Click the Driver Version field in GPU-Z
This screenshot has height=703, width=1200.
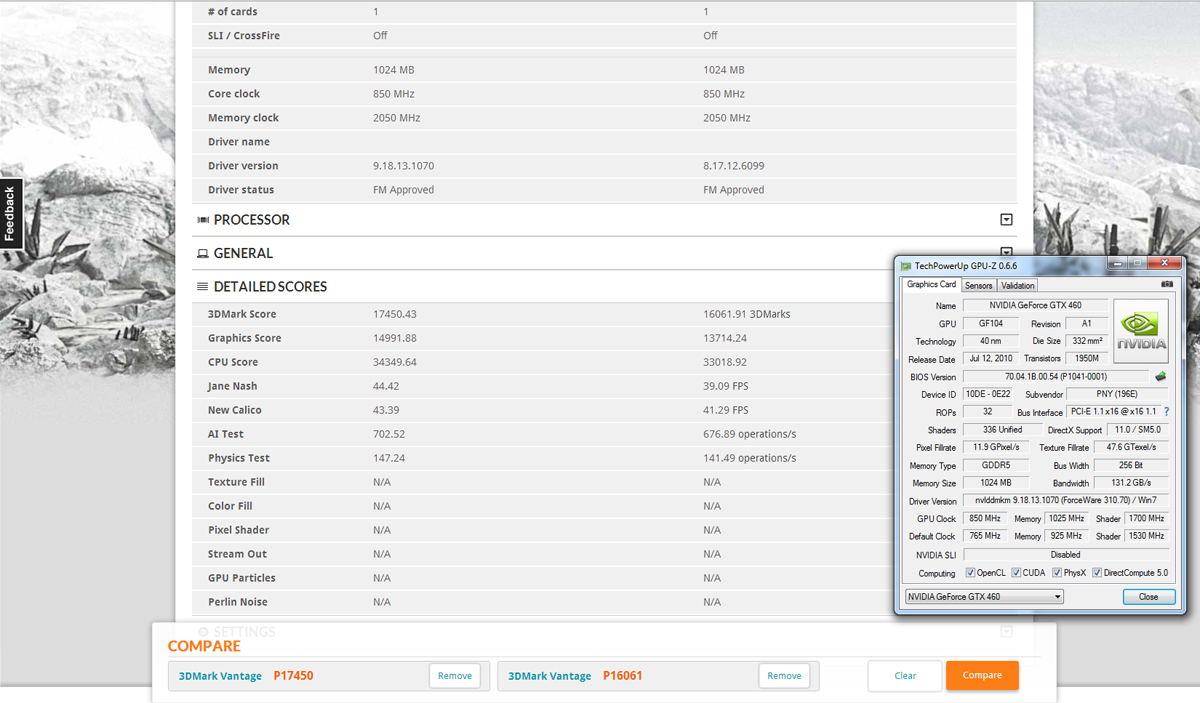pyautogui.click(x=1065, y=501)
